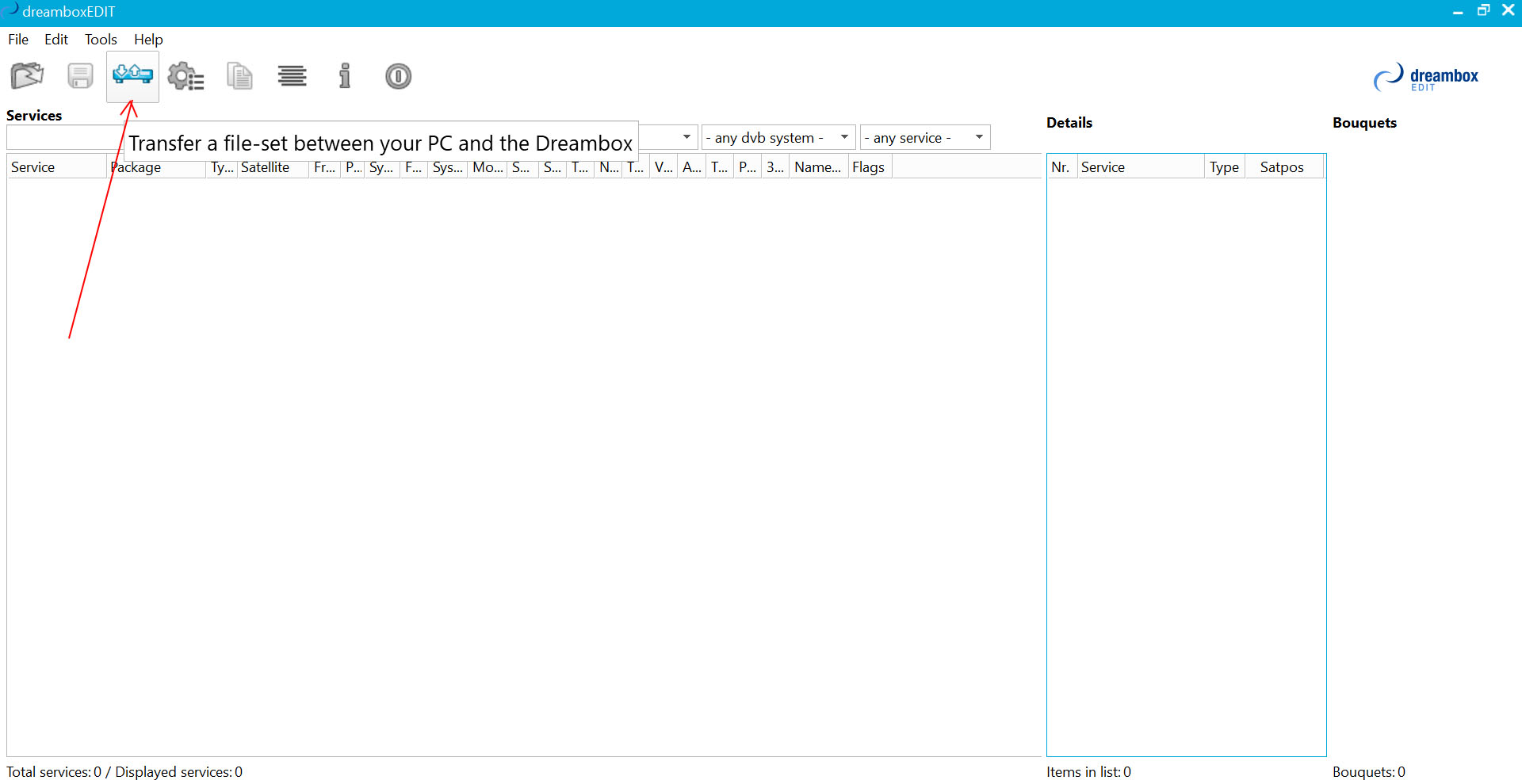Open the Help menu
The width and height of the screenshot is (1522, 784).
tap(148, 40)
